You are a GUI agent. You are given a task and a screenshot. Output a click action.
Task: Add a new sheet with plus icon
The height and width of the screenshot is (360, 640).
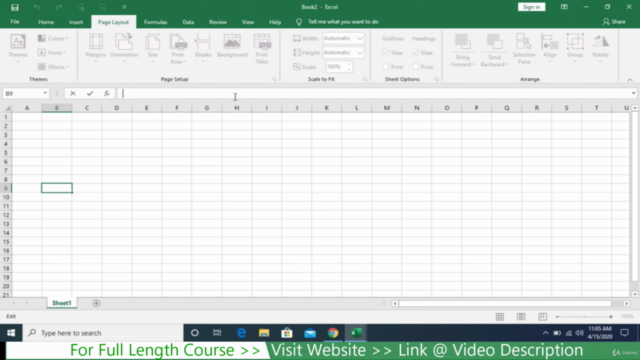point(96,303)
